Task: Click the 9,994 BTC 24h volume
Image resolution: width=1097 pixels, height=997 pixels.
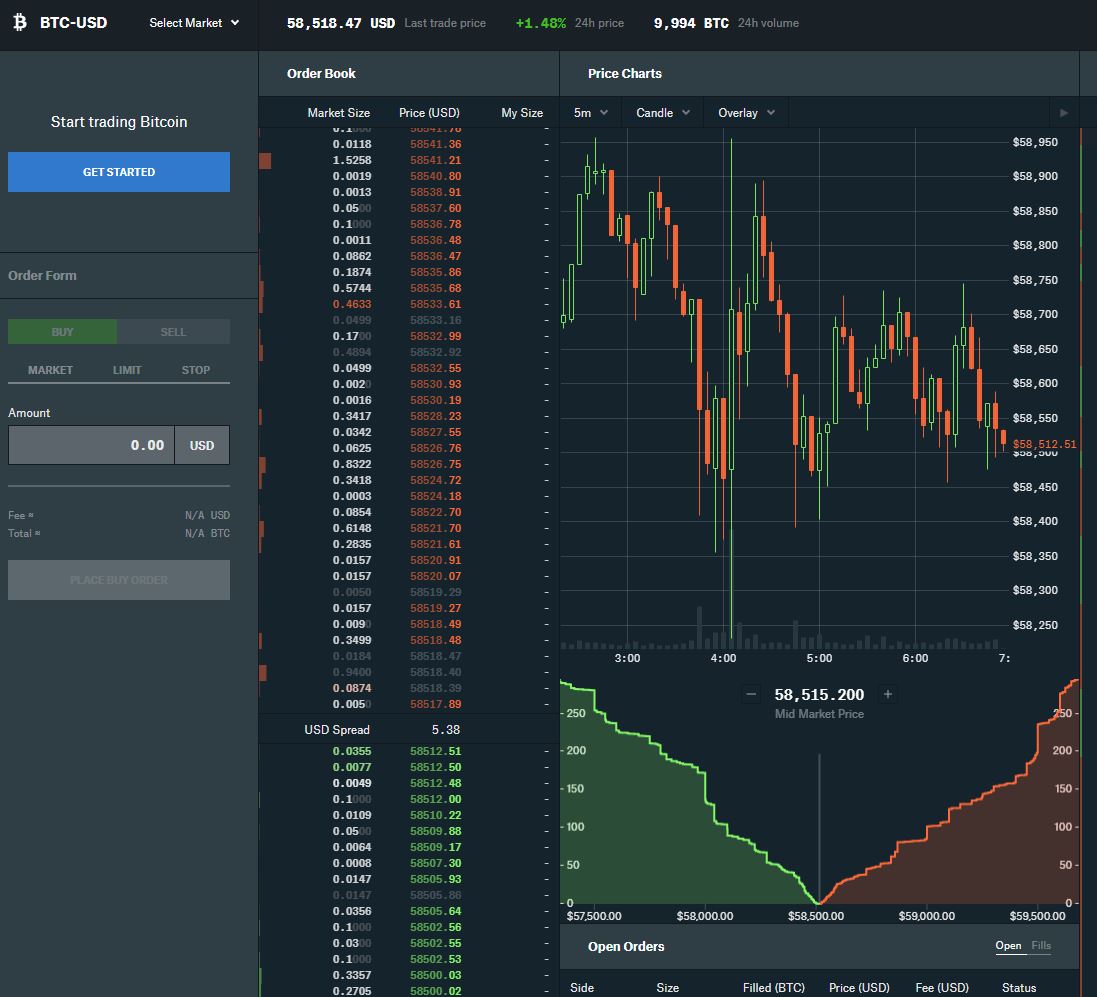Action: click(691, 23)
